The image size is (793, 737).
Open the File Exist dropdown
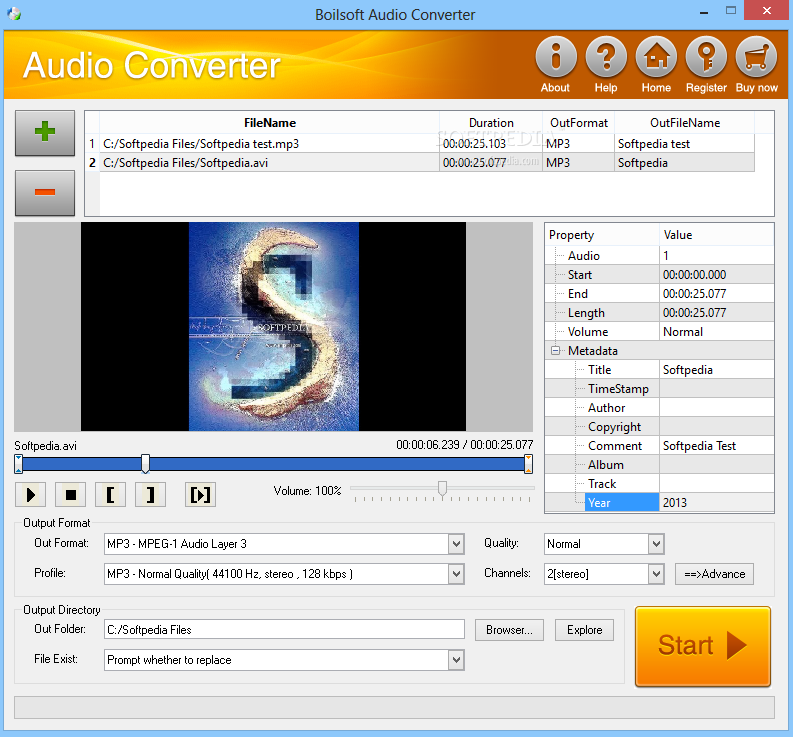(x=456, y=660)
